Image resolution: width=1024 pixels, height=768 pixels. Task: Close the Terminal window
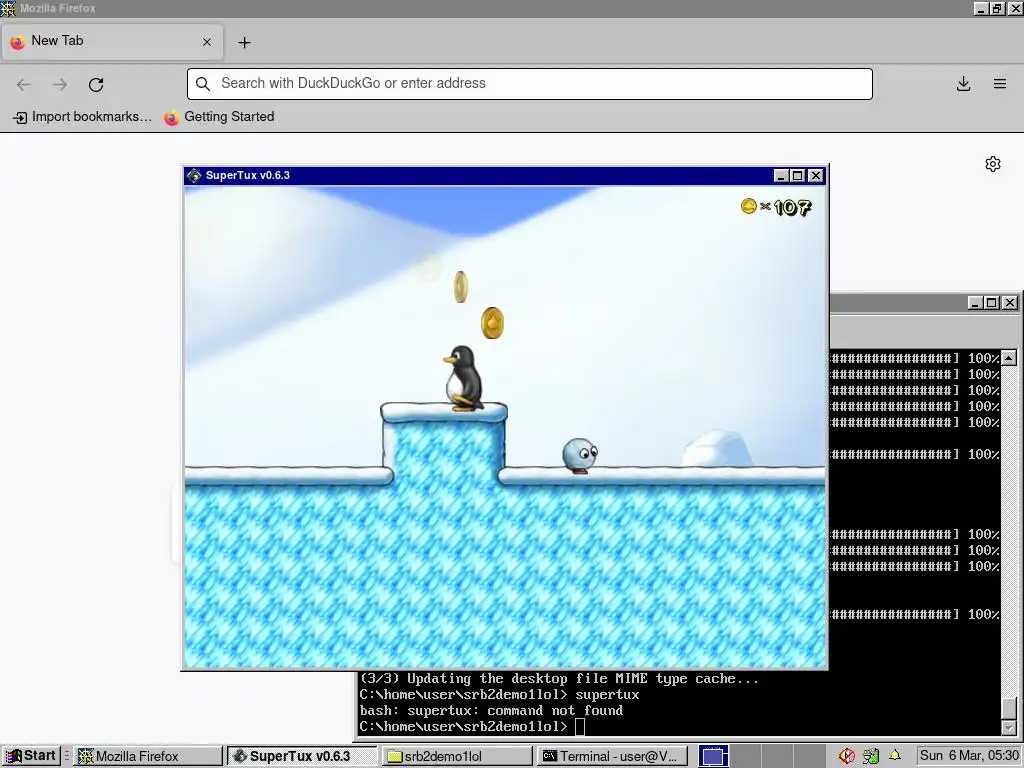[x=1010, y=302]
